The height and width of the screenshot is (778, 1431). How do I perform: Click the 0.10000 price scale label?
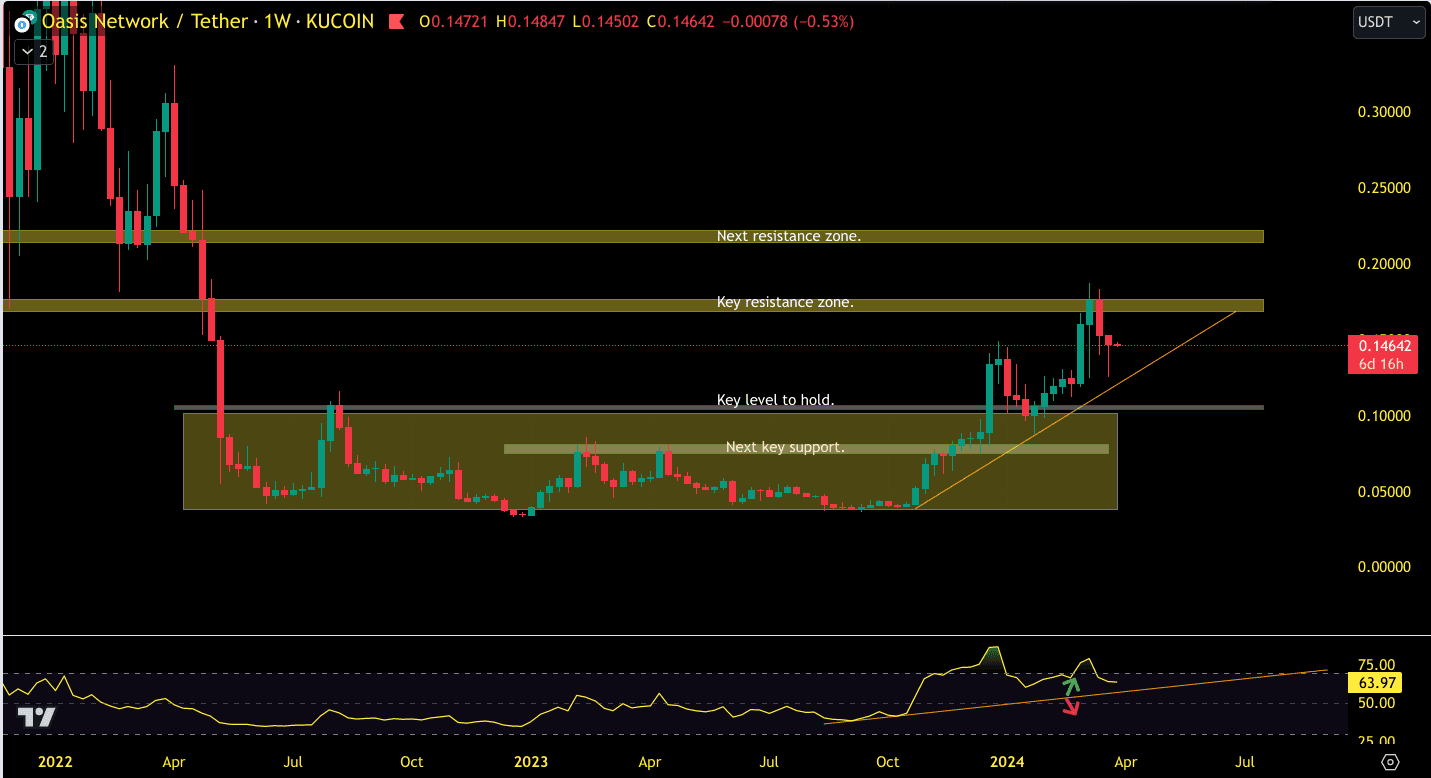1384,415
